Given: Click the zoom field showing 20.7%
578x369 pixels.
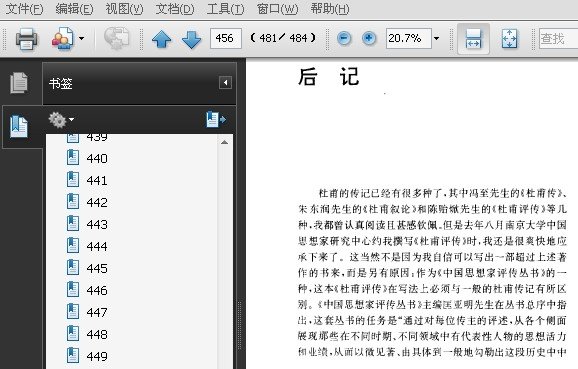Looking at the screenshot, I should point(408,38).
